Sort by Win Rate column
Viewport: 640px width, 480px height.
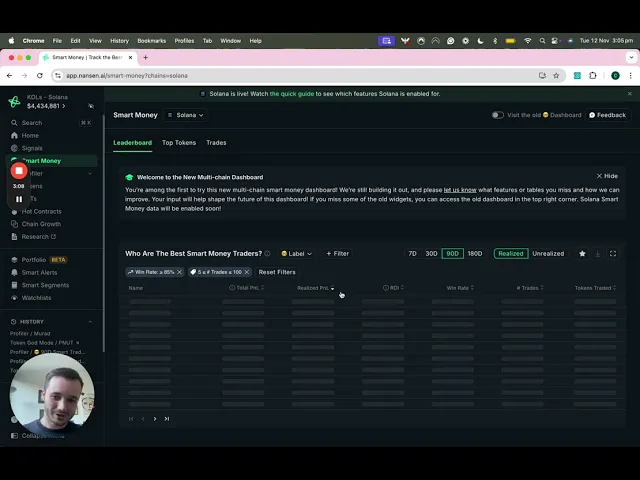point(460,288)
